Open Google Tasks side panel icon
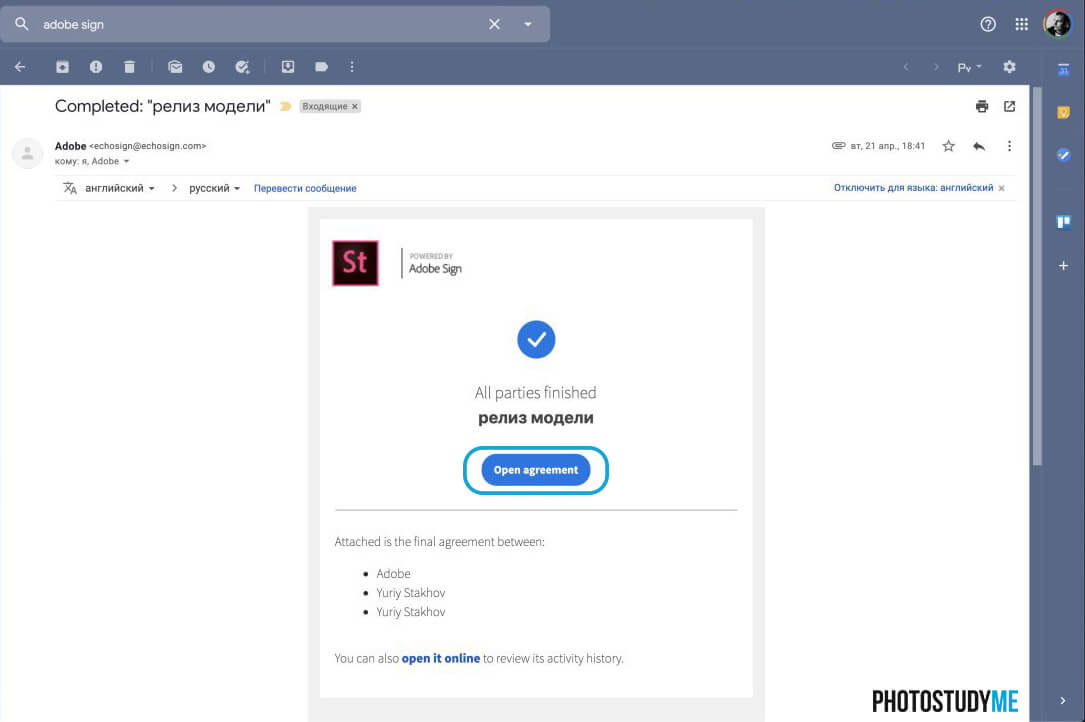The width and height of the screenshot is (1085, 722). [1064, 155]
